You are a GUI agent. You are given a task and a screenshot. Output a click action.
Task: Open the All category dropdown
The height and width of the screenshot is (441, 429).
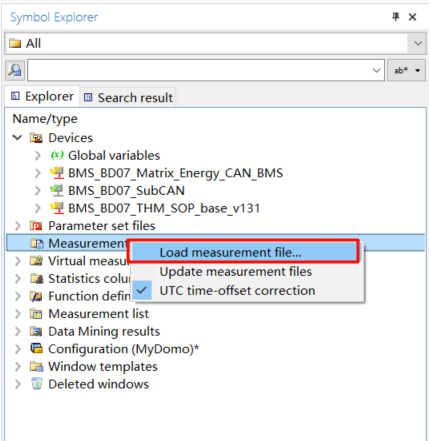[418, 43]
